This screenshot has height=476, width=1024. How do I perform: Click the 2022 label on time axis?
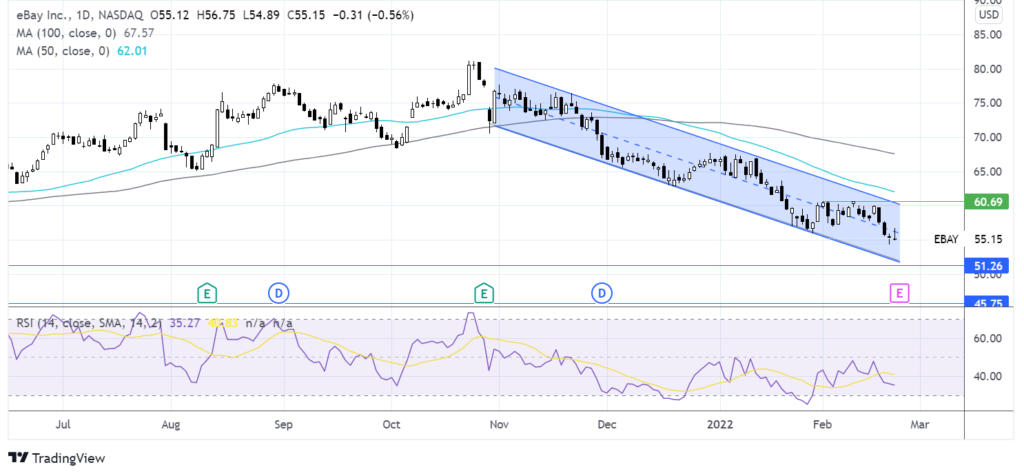click(719, 424)
